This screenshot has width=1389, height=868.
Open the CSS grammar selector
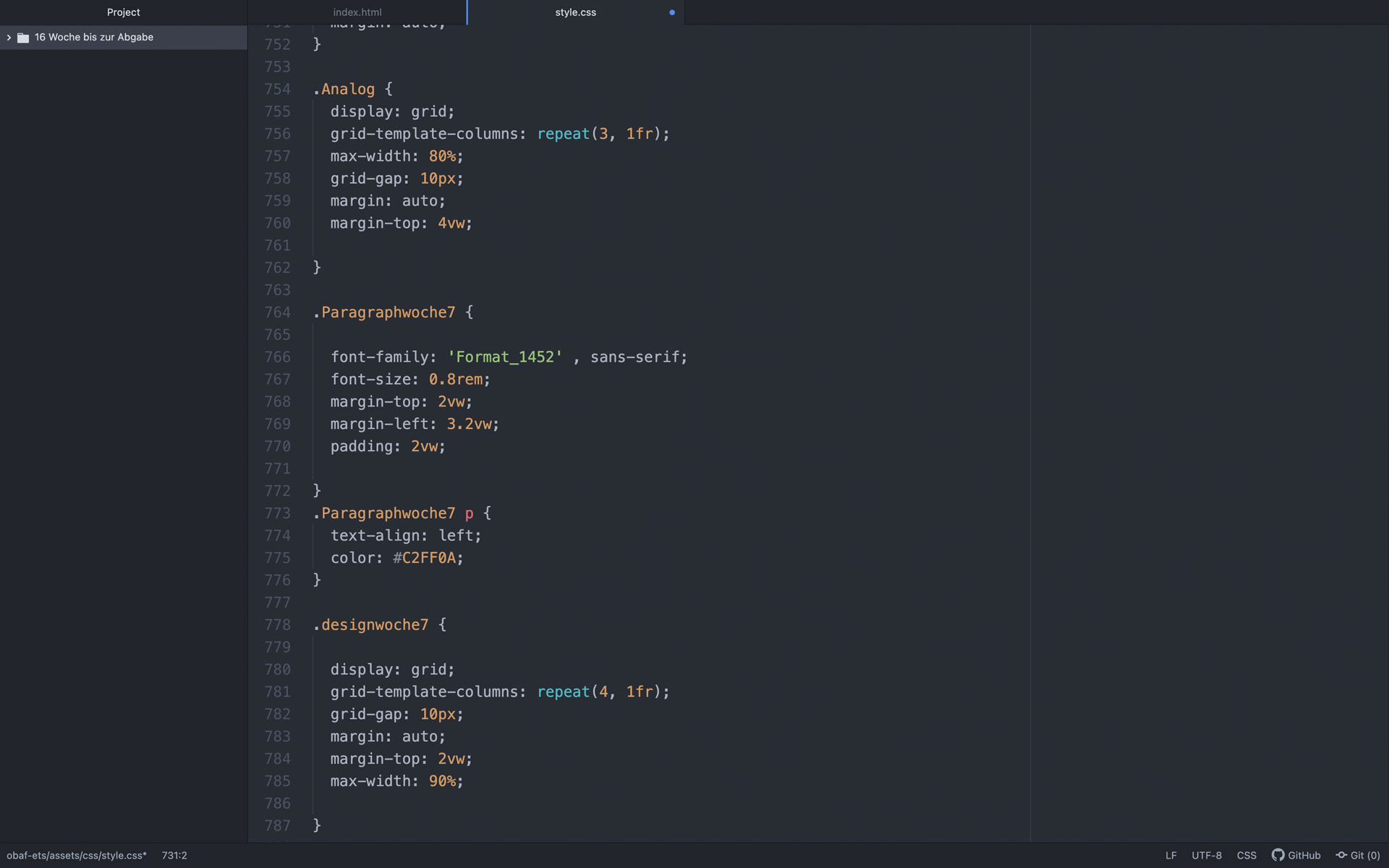(1246, 855)
